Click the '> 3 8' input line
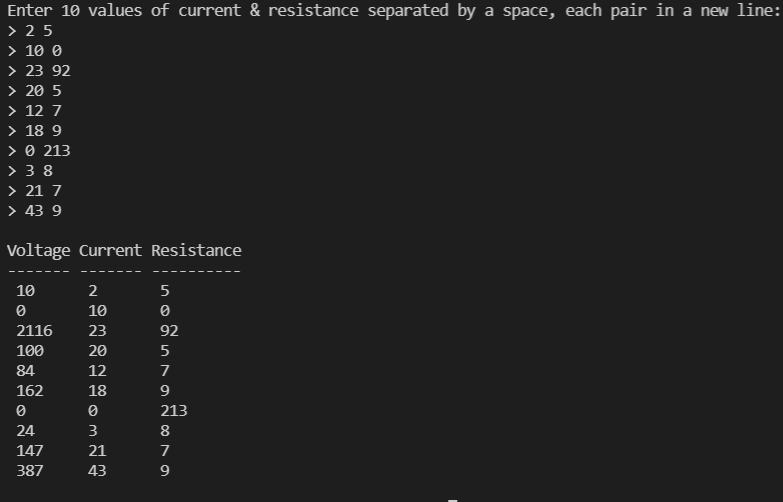The image size is (783, 502). click(30, 171)
